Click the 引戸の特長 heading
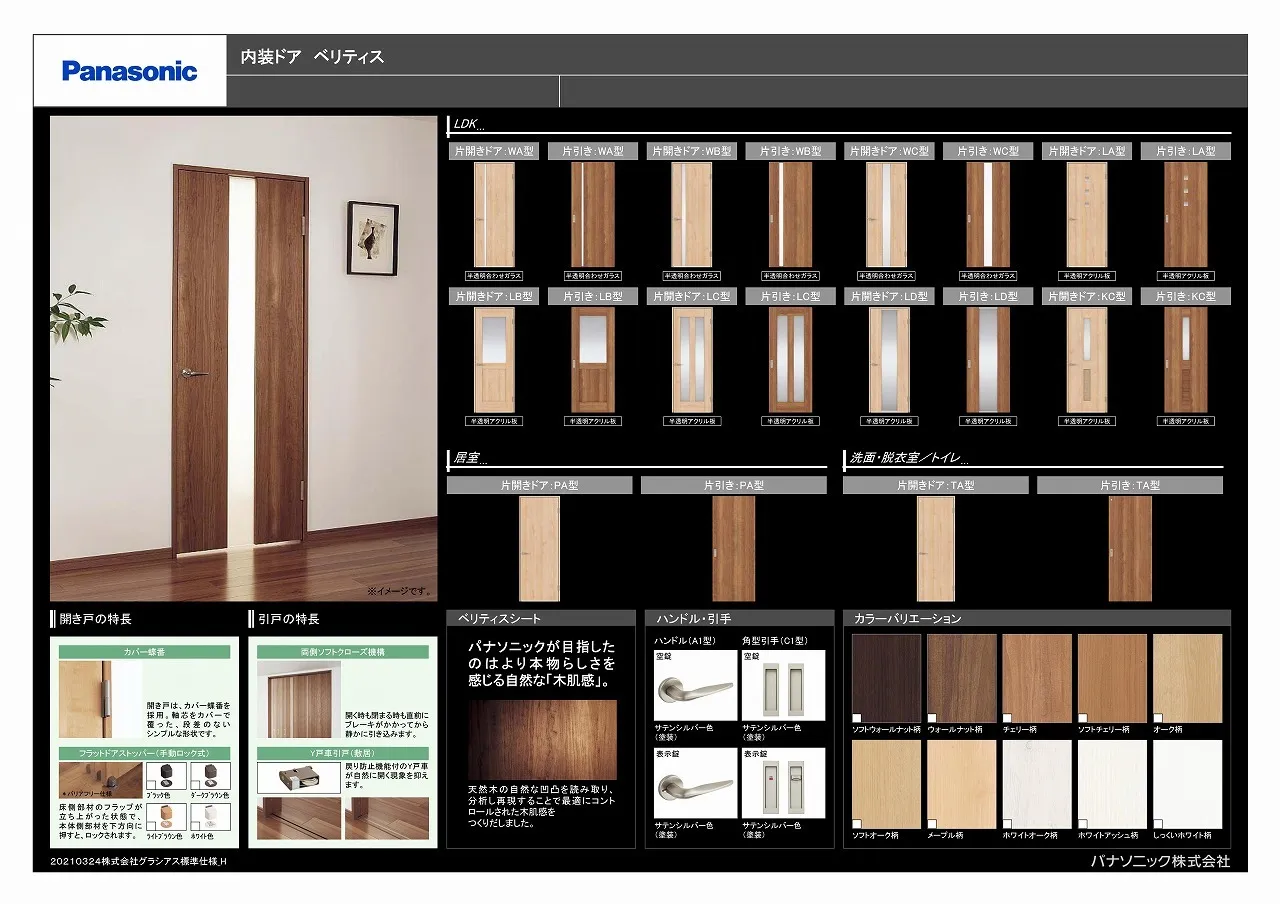This screenshot has height=904, width=1280. [289, 619]
